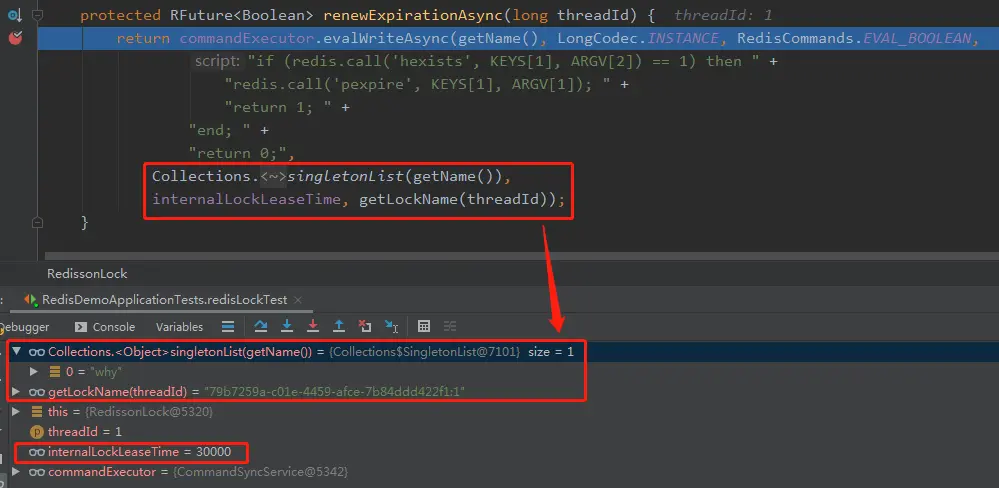The width and height of the screenshot is (999, 488).
Task: Click the RedissonLock breadcrumb
Action: coord(87,273)
